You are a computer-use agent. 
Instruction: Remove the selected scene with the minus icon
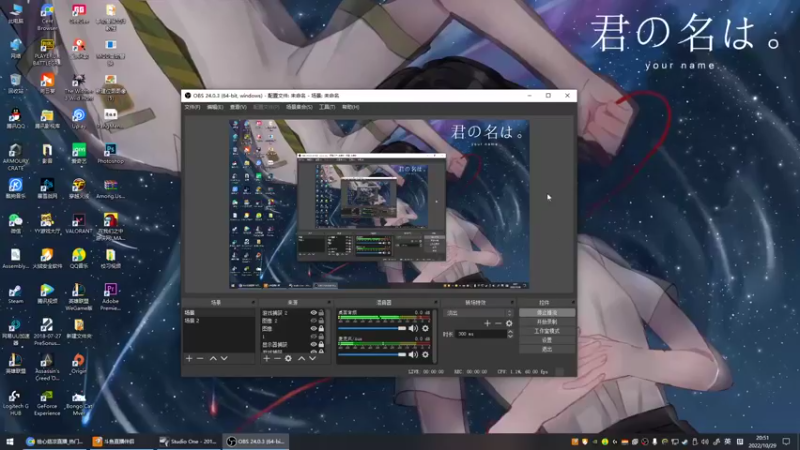[200, 359]
